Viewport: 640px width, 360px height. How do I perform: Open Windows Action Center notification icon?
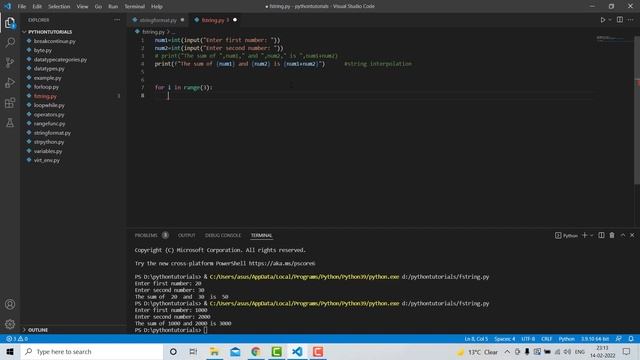[627, 351]
